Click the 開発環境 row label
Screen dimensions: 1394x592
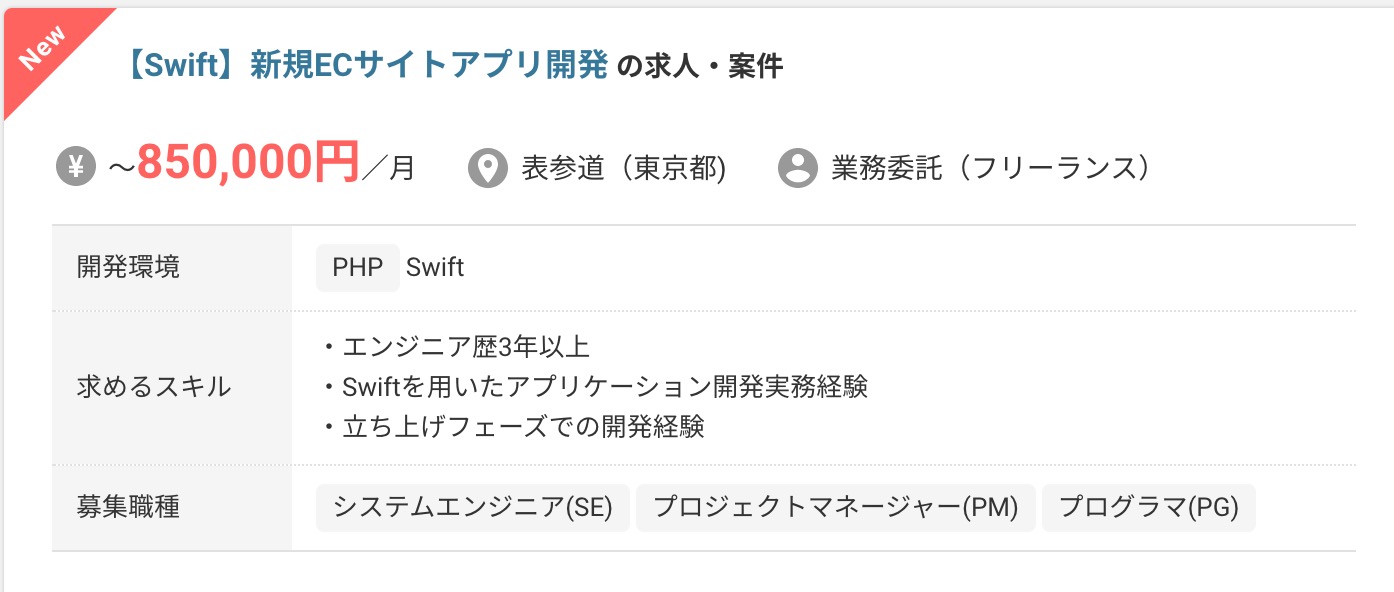tap(129, 268)
